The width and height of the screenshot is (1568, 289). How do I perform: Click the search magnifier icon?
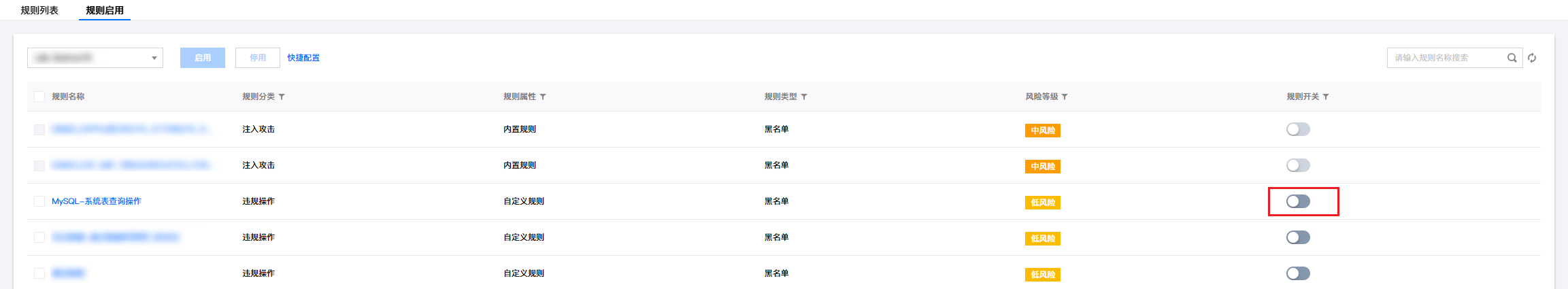pyautogui.click(x=1512, y=58)
